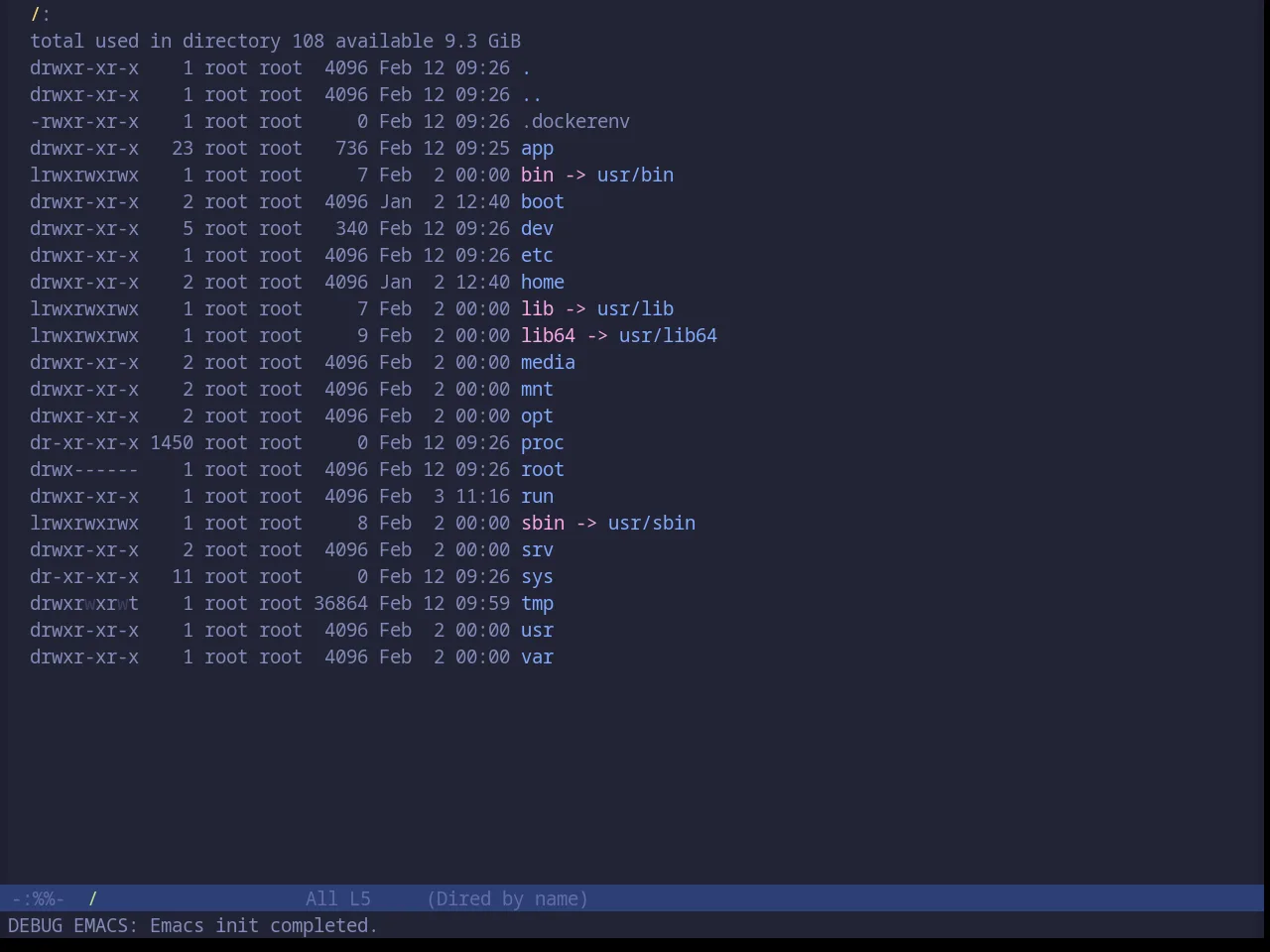Open the app directory entry
The height and width of the screenshot is (952, 1270).
point(537,149)
